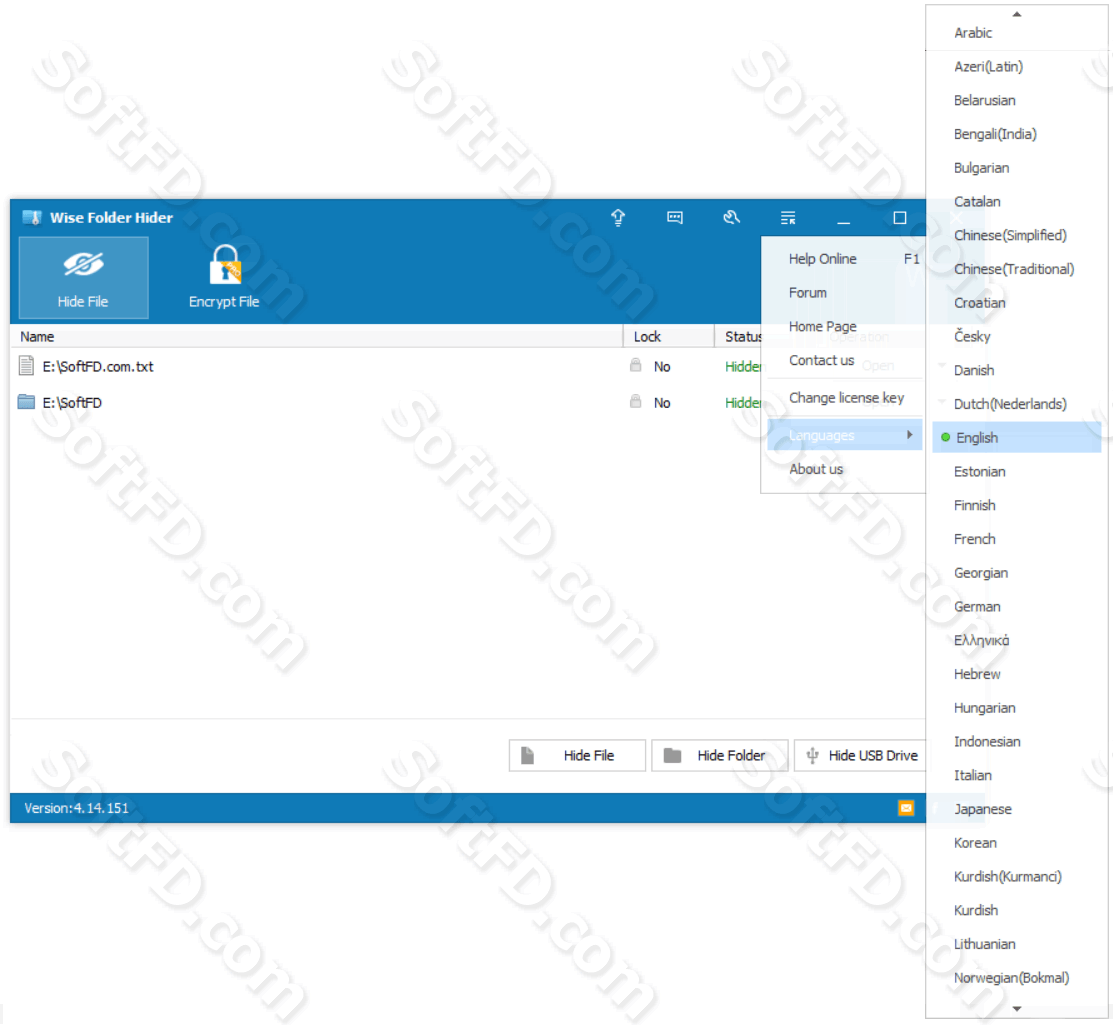The image size is (1113, 1025).
Task: Open the Encrypt File padlock tab
Action: (x=224, y=278)
